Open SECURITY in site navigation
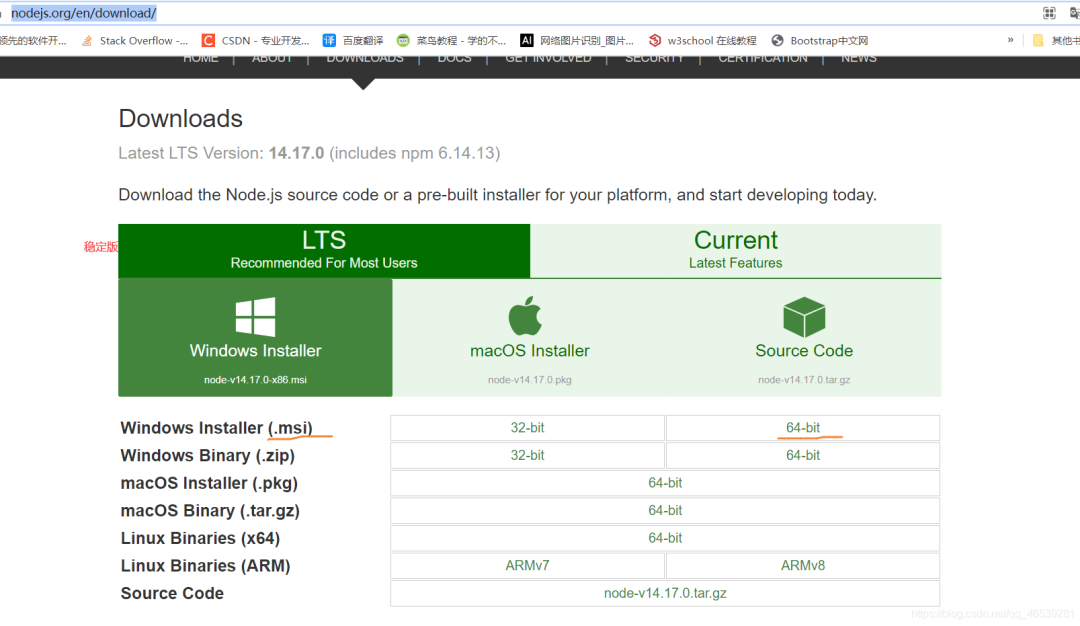This screenshot has height=626, width=1080. [654, 59]
